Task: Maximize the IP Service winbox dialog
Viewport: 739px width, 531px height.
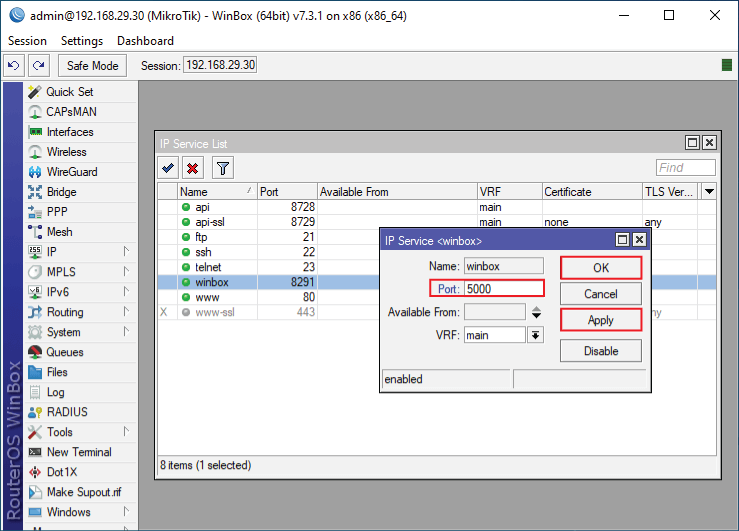Action: coord(623,240)
